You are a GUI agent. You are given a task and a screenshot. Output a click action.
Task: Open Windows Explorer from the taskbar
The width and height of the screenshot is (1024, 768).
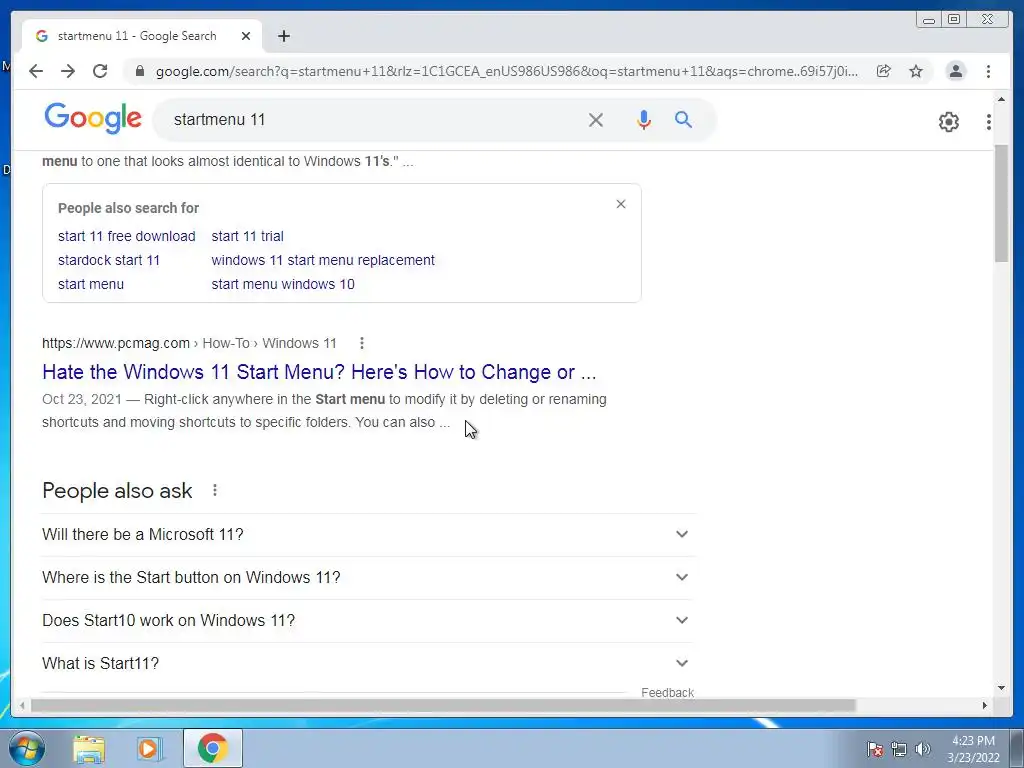(89, 748)
